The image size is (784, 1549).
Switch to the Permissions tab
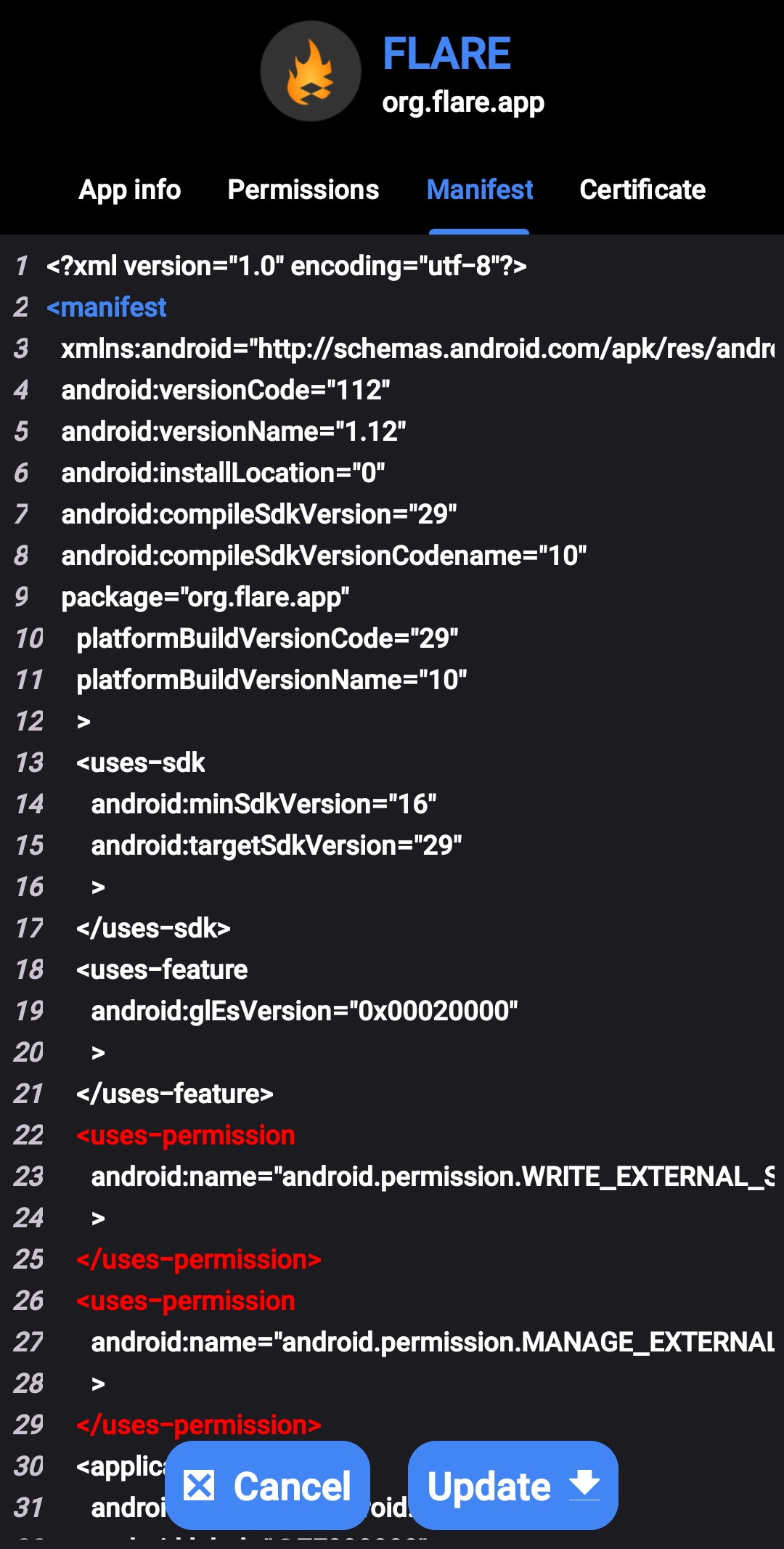tap(303, 190)
